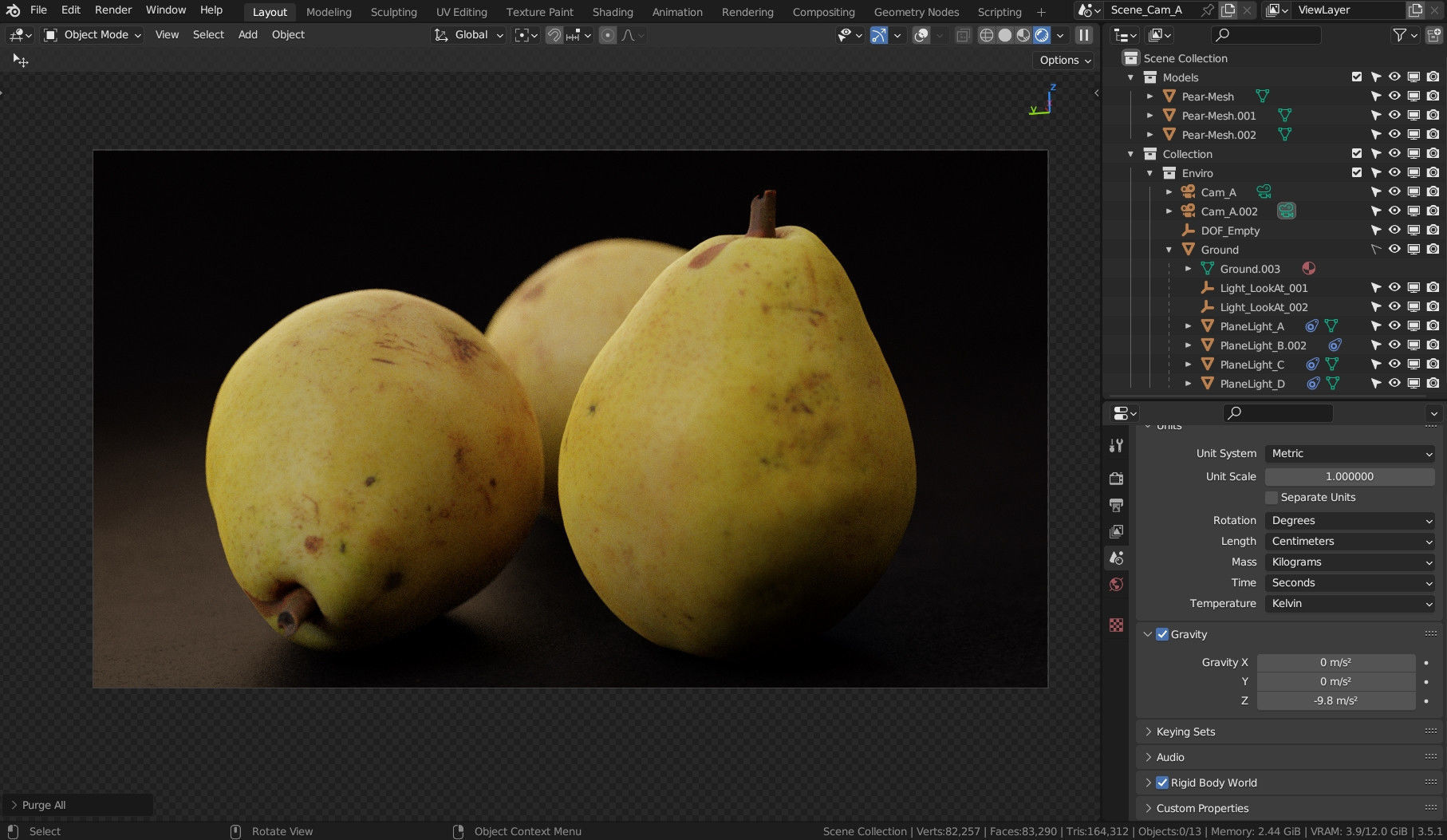1447x840 pixels.
Task: Click the Unit Scale value field
Action: pos(1350,477)
